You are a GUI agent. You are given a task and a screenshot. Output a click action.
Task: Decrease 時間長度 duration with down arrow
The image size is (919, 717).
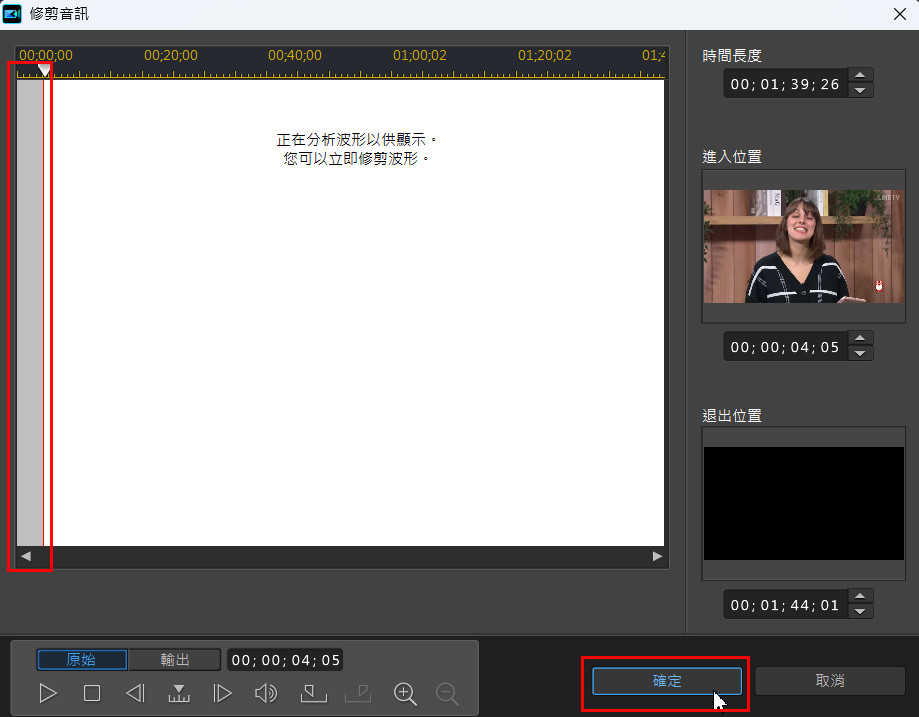tap(860, 90)
